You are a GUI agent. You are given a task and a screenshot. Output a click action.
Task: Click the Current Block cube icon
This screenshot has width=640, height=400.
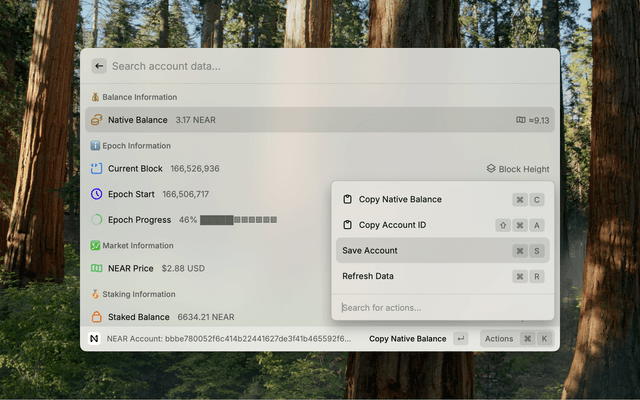[x=96, y=169]
